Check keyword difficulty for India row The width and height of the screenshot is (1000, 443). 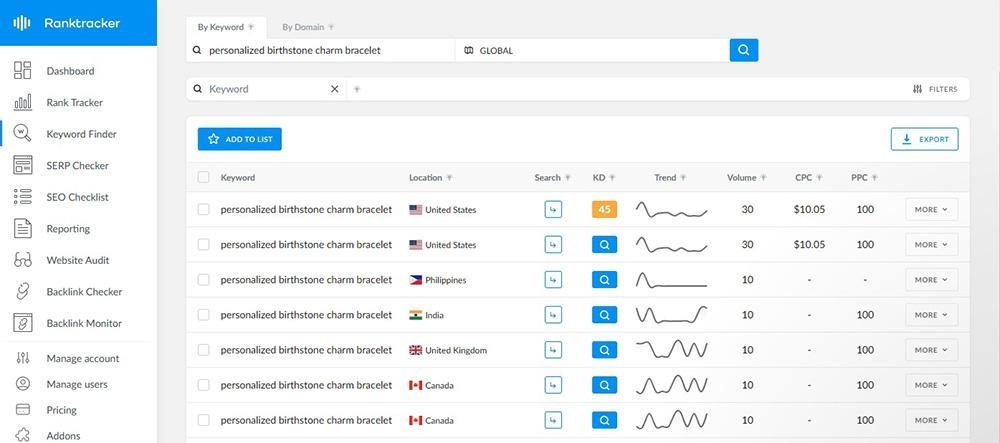604,315
